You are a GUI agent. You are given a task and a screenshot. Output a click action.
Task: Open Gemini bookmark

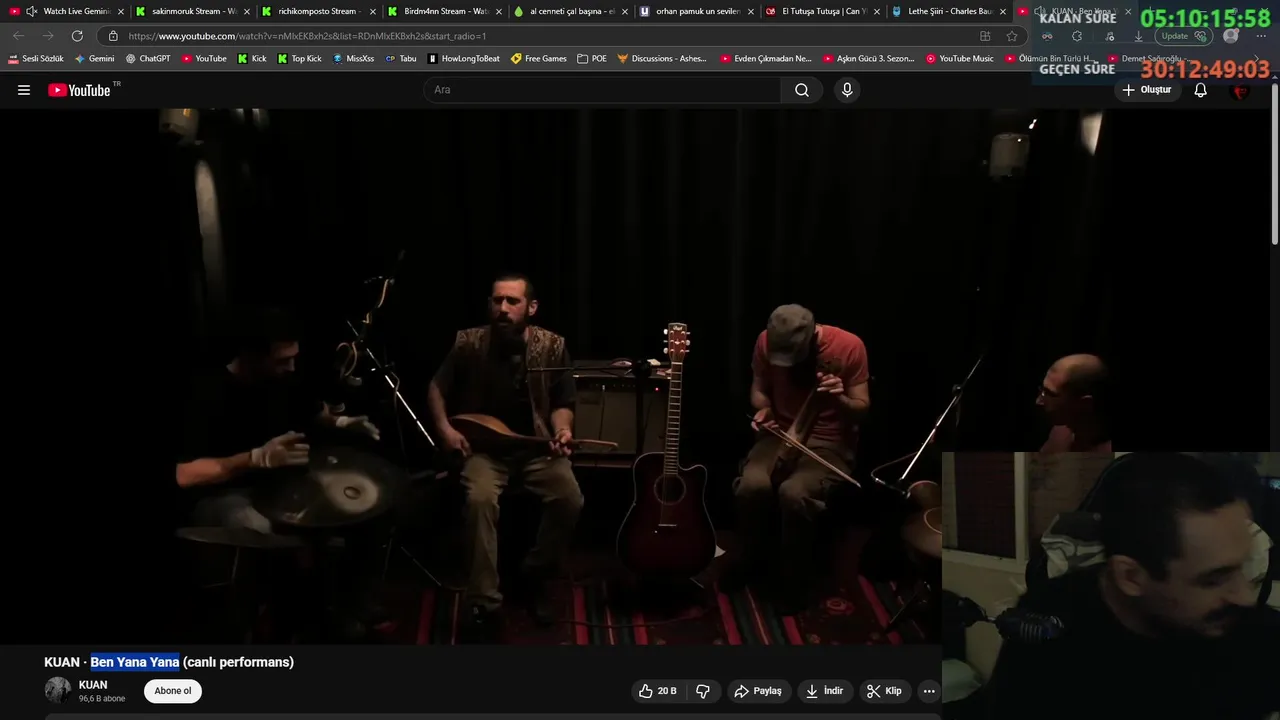[94, 59]
